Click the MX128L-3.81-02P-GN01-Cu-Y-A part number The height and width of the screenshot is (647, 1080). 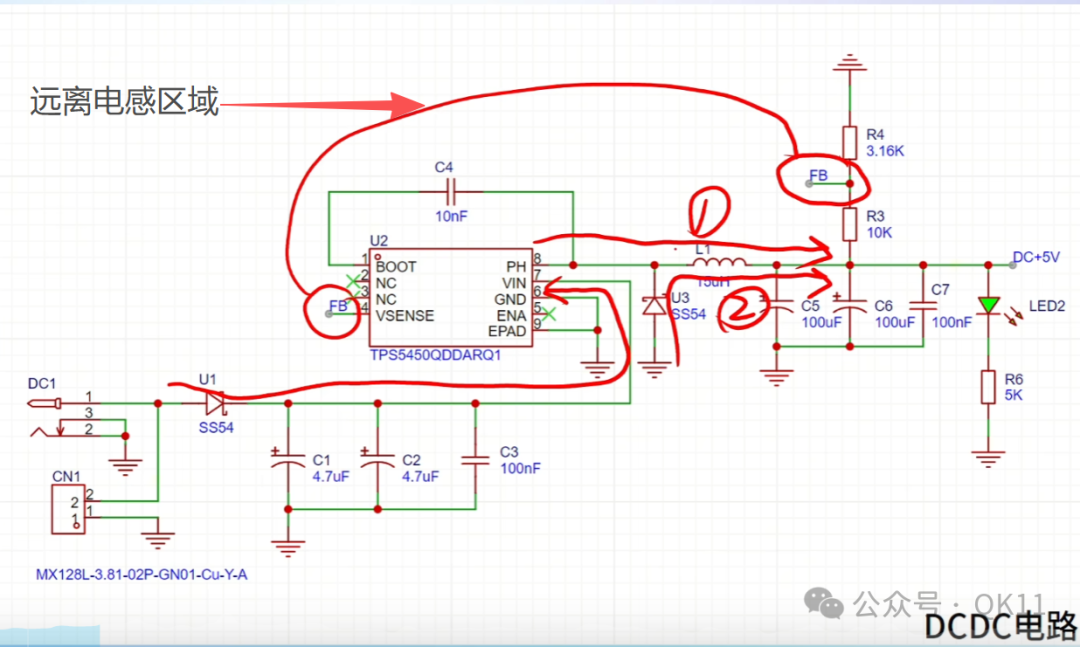pyautogui.click(x=141, y=575)
